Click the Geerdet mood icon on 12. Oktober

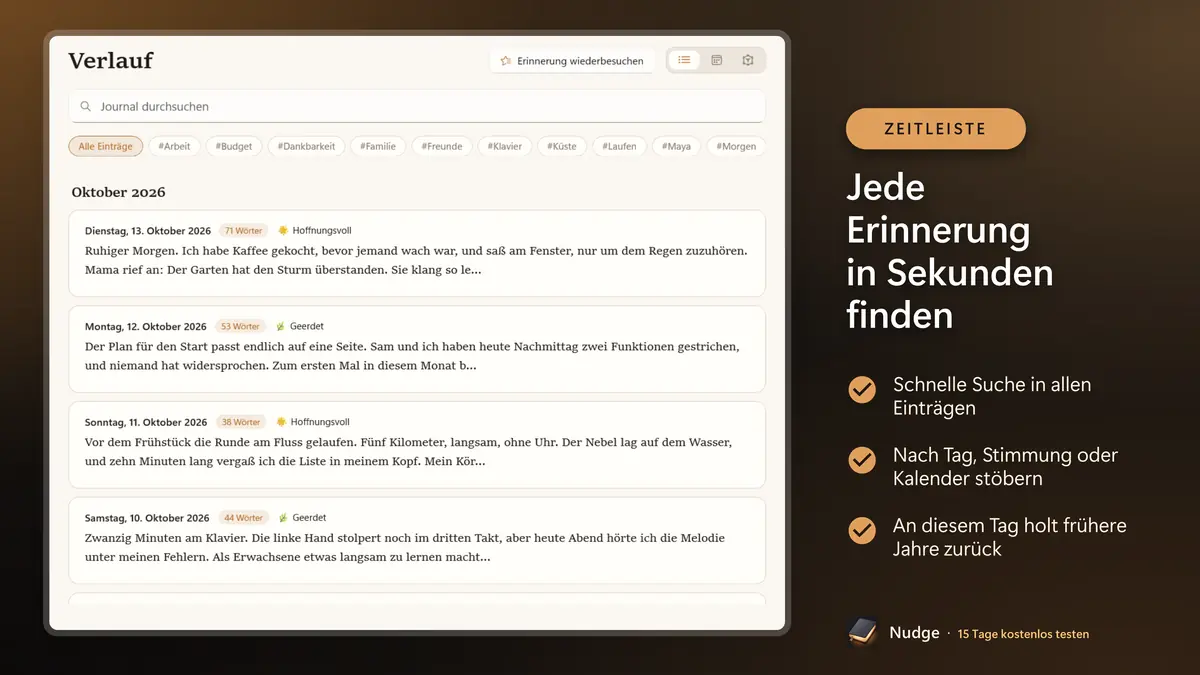coord(281,327)
